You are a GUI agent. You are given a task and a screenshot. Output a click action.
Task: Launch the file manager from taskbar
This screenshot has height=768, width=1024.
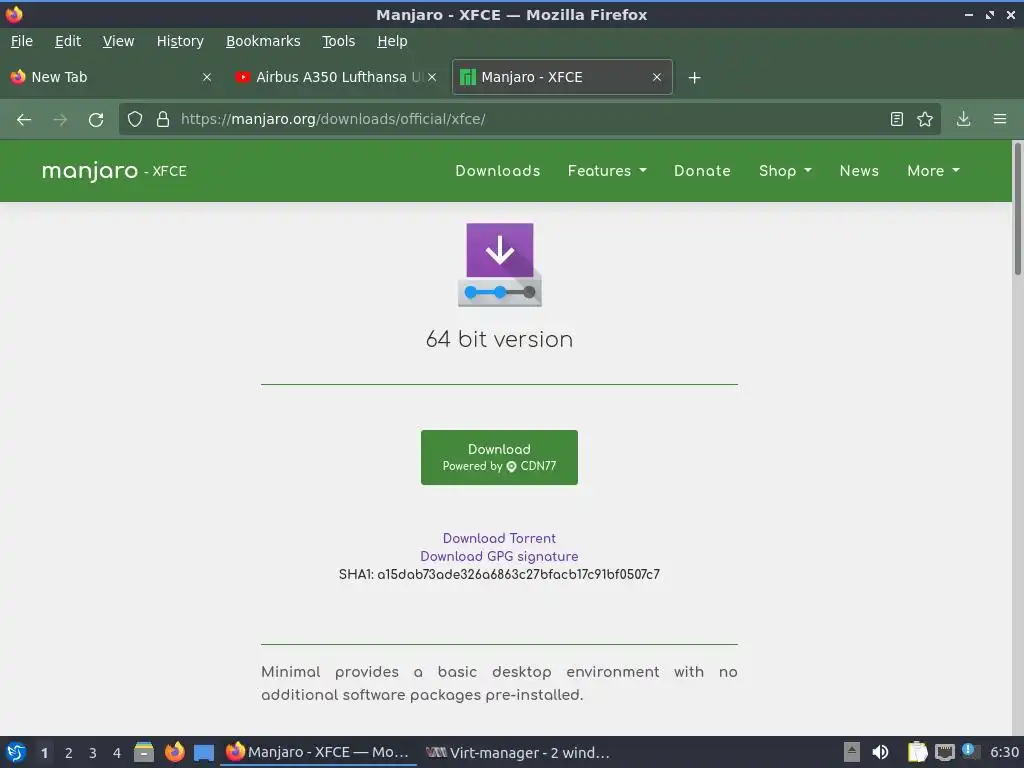144,752
